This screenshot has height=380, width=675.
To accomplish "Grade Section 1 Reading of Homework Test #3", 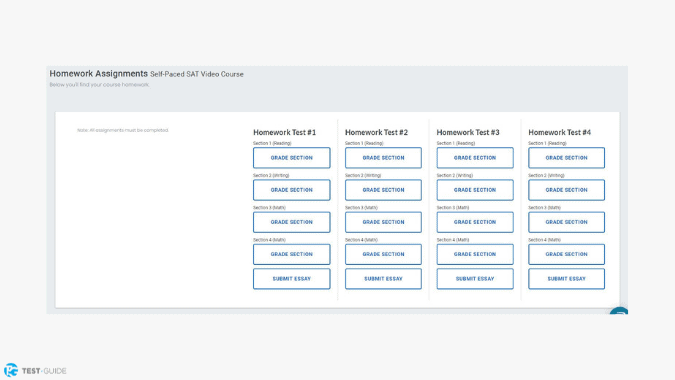I will coord(475,158).
